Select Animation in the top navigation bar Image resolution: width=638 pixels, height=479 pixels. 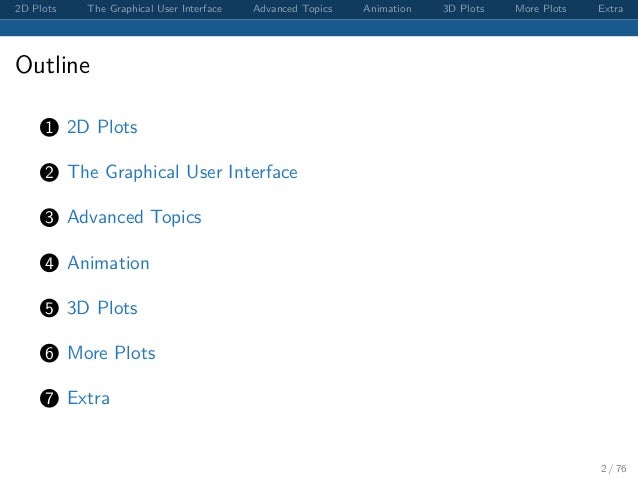point(387,9)
